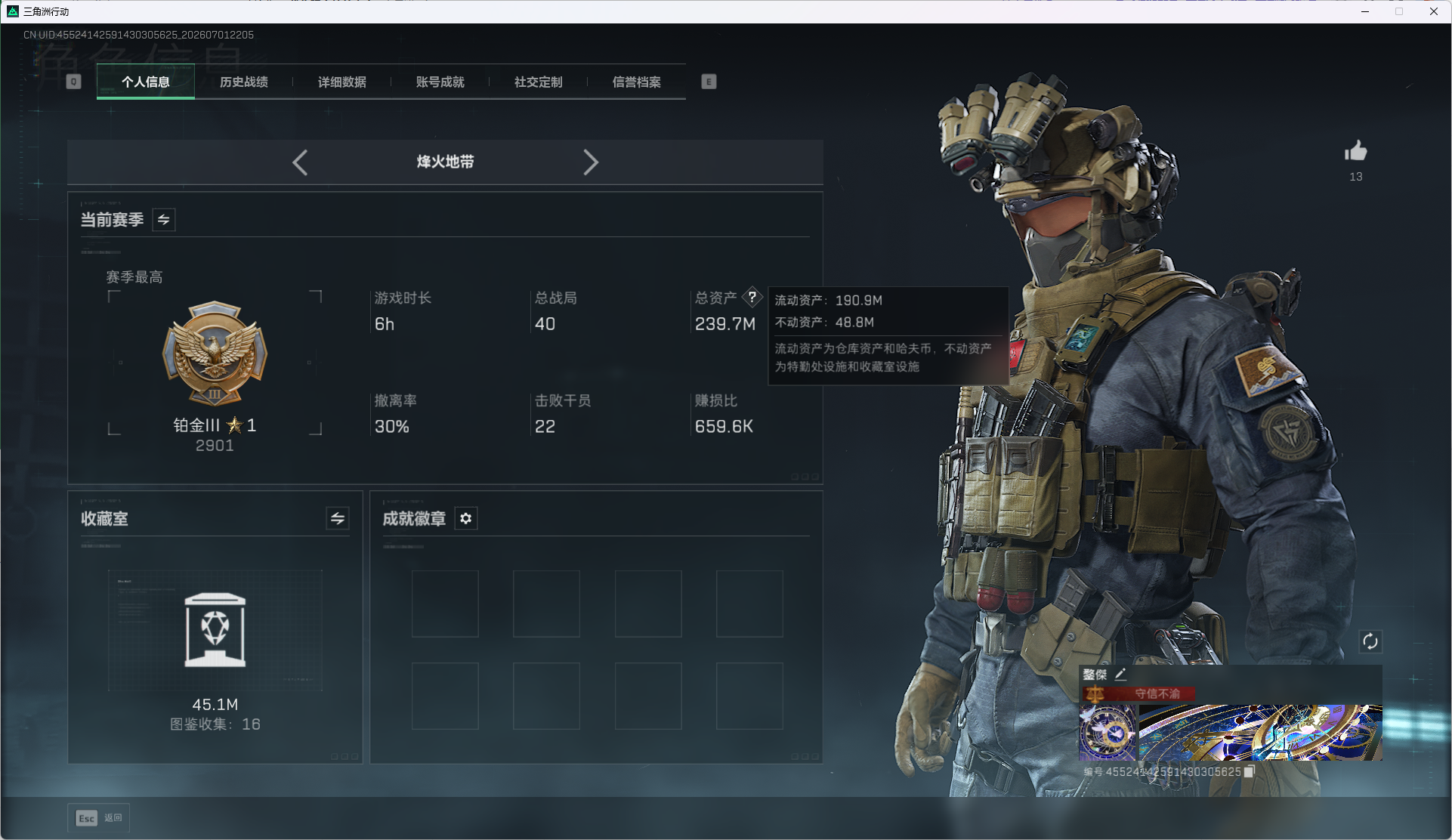Click the 总资产 question mark help icon
1452x840 pixels.
point(752,297)
